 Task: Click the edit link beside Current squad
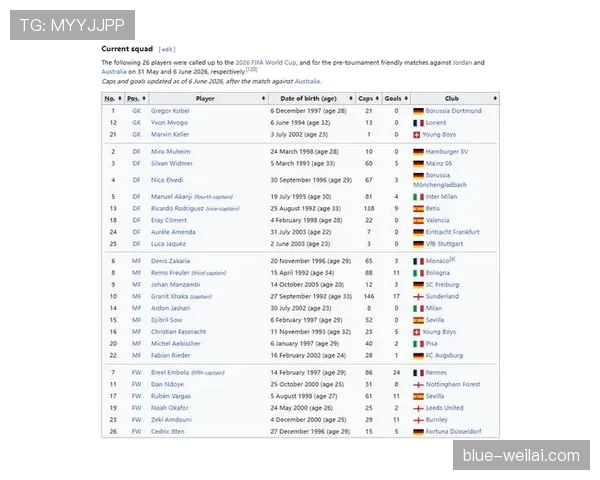click(x=167, y=49)
